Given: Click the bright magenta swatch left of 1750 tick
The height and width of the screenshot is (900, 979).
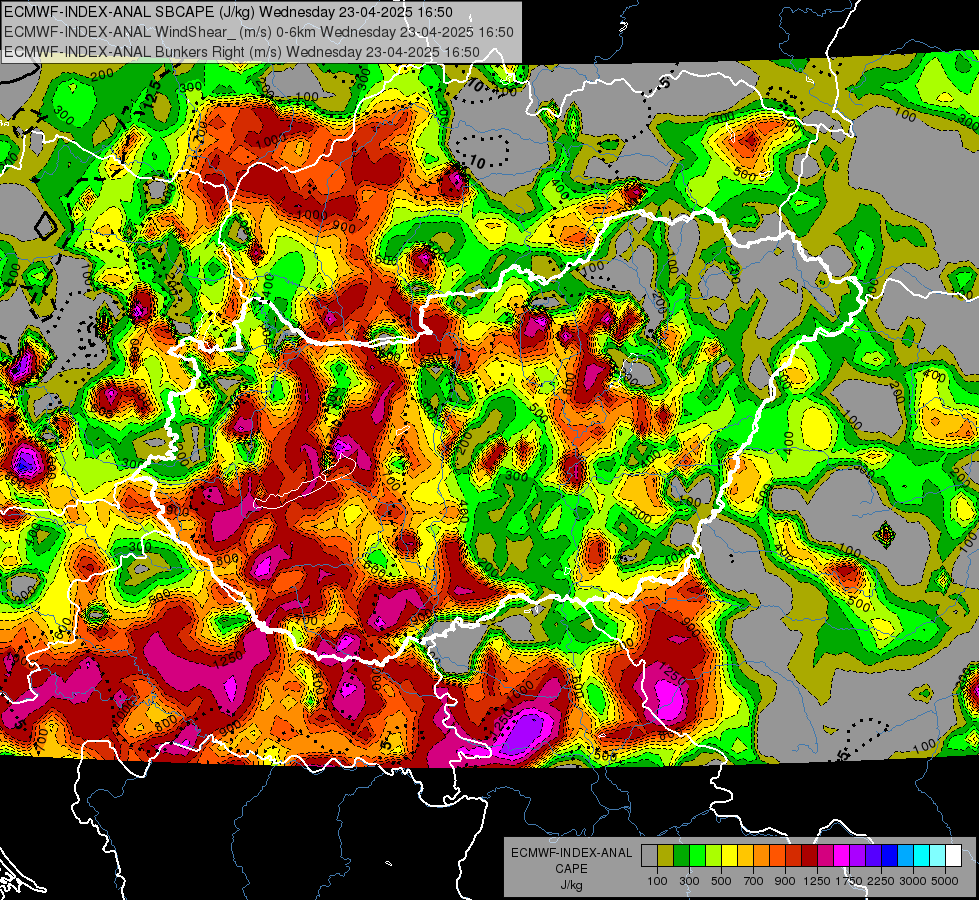Looking at the screenshot, I should click(842, 855).
